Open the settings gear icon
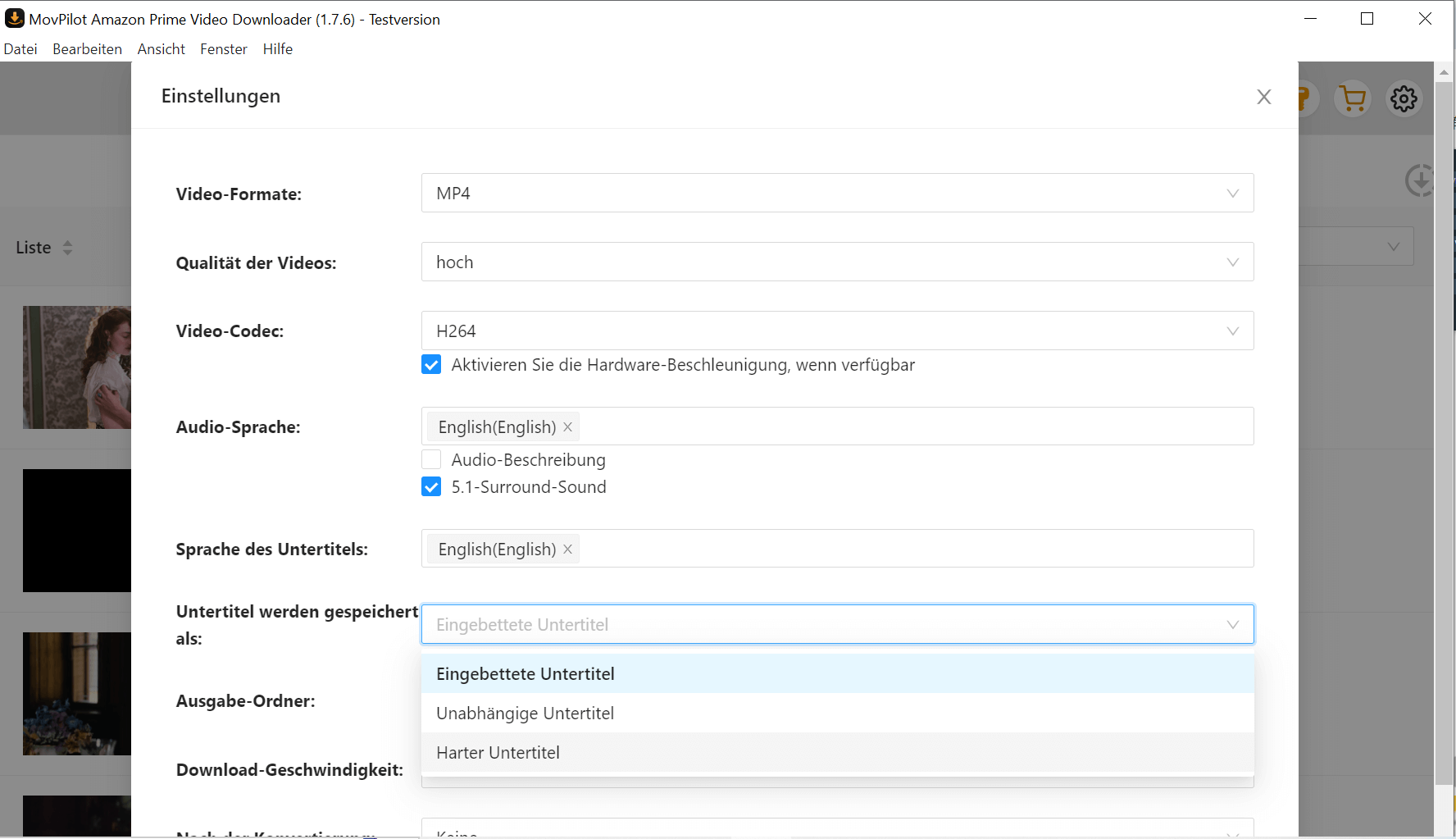This screenshot has height=839, width=1456. tap(1404, 99)
